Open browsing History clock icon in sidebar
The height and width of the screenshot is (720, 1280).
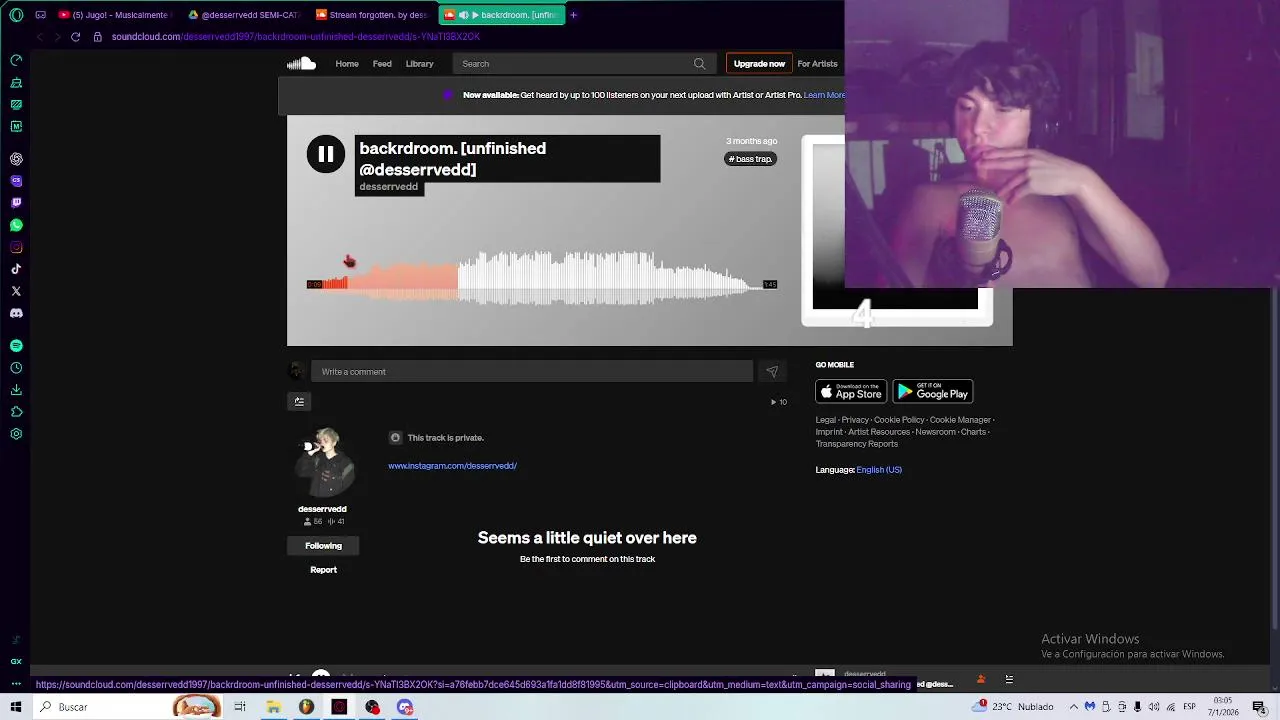point(16,368)
